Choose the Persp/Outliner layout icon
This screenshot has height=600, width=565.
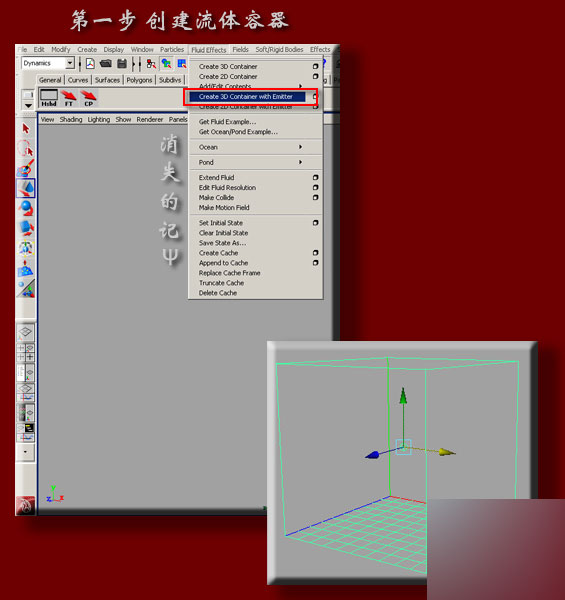pos(26,372)
